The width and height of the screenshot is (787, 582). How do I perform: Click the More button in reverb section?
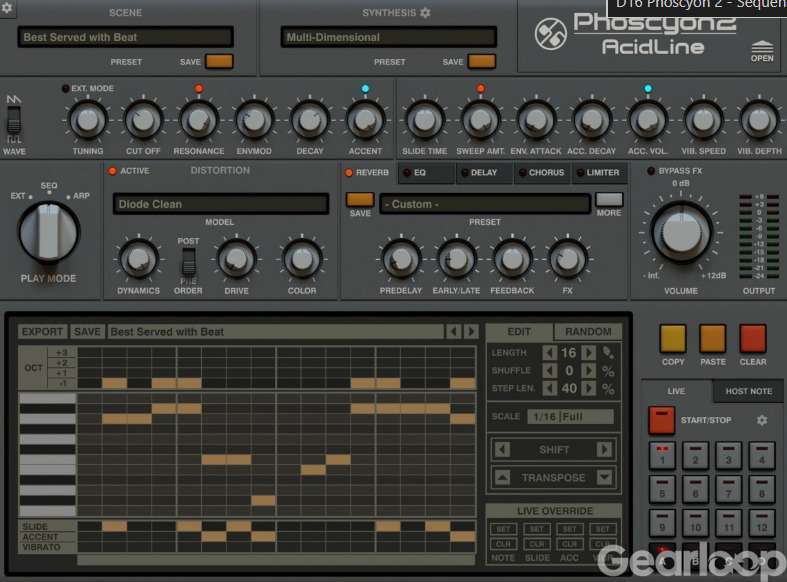608,204
